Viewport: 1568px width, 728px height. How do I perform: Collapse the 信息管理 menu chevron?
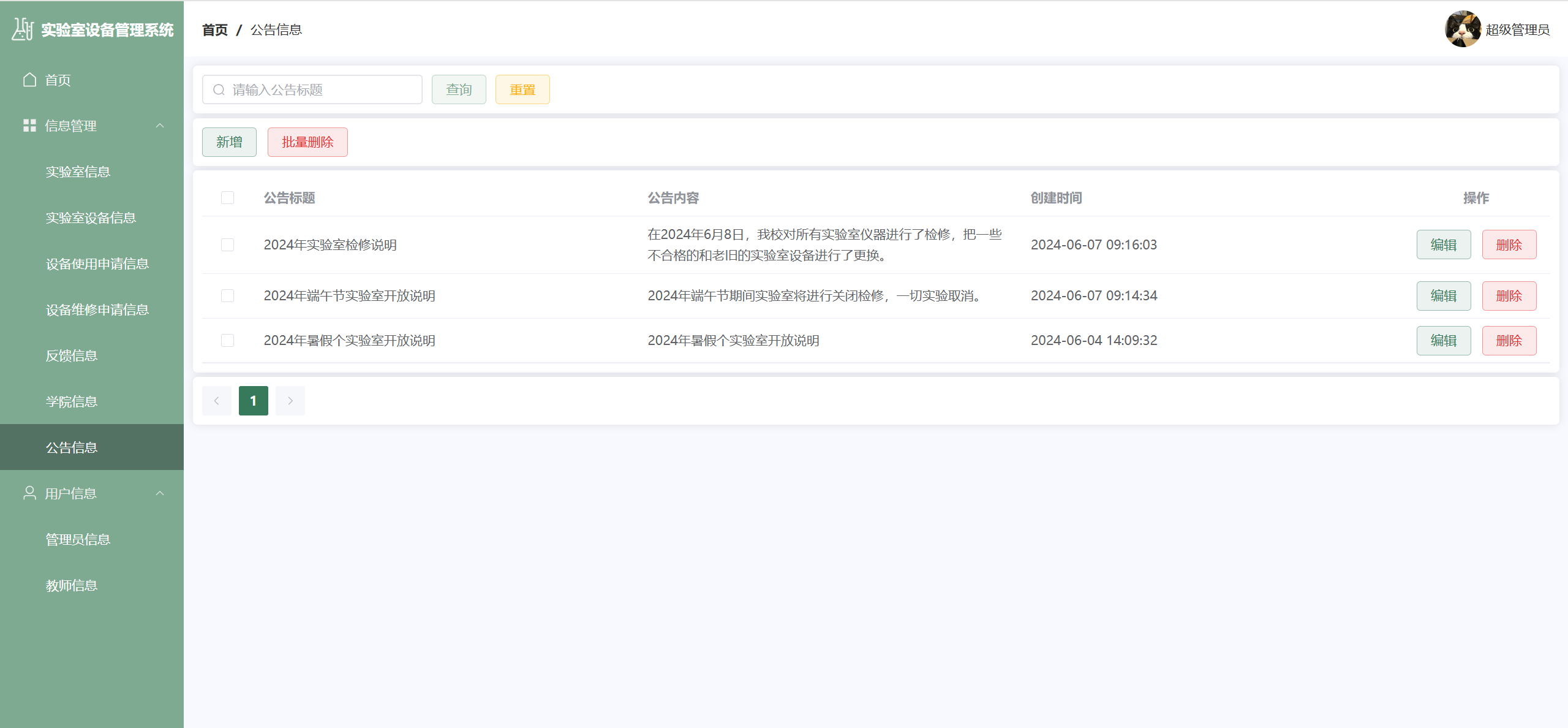coord(160,126)
